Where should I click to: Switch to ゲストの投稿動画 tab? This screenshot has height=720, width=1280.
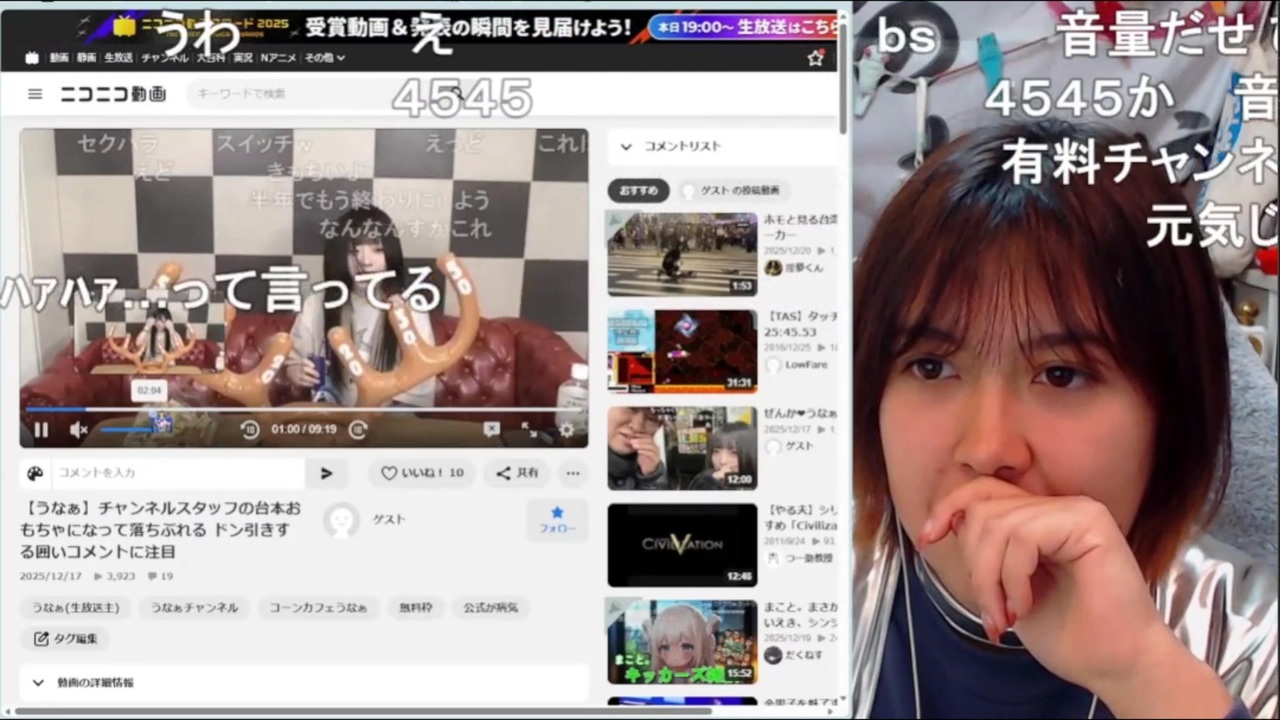(x=734, y=190)
